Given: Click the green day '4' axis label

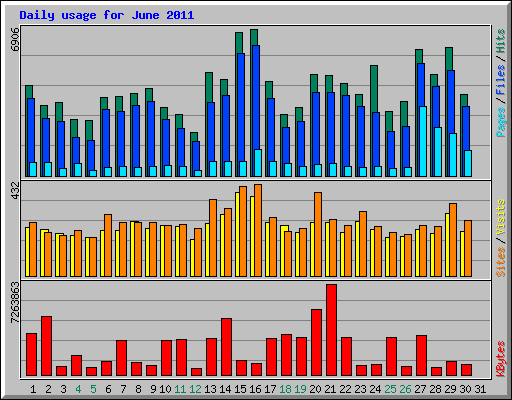Looking at the screenshot, I should (78, 389).
